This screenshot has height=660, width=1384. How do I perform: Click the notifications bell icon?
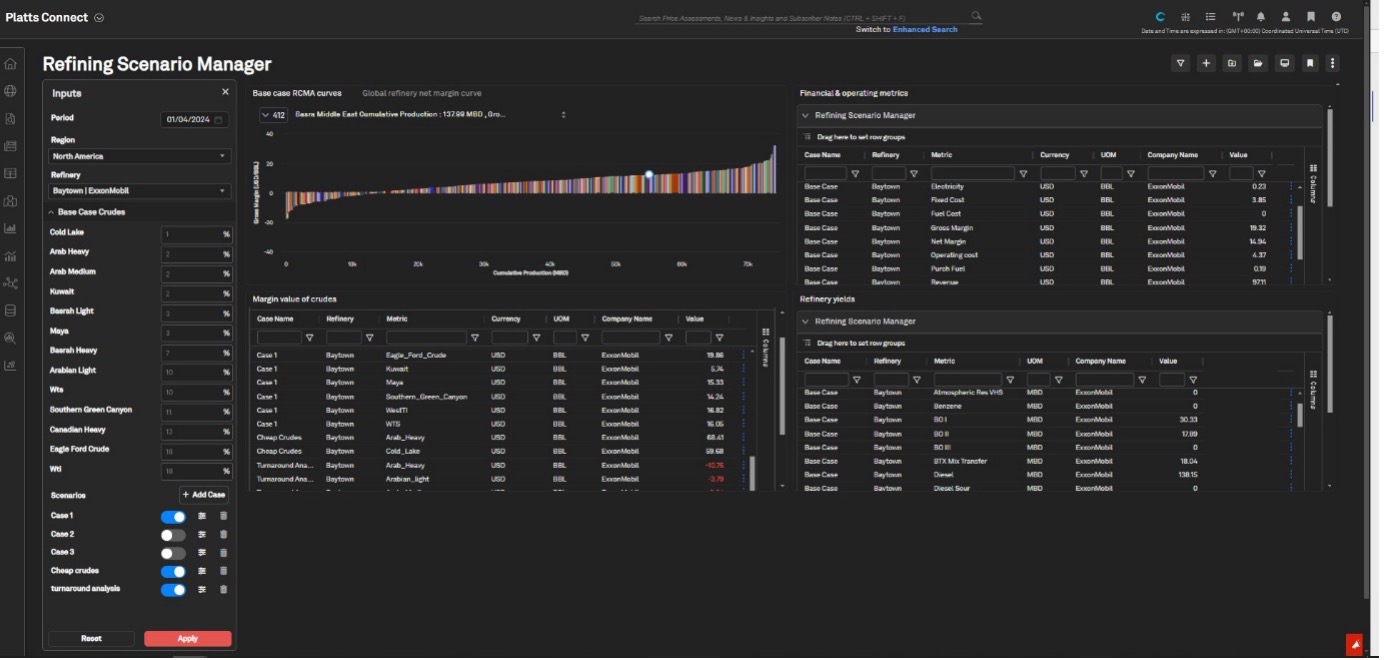[1261, 17]
